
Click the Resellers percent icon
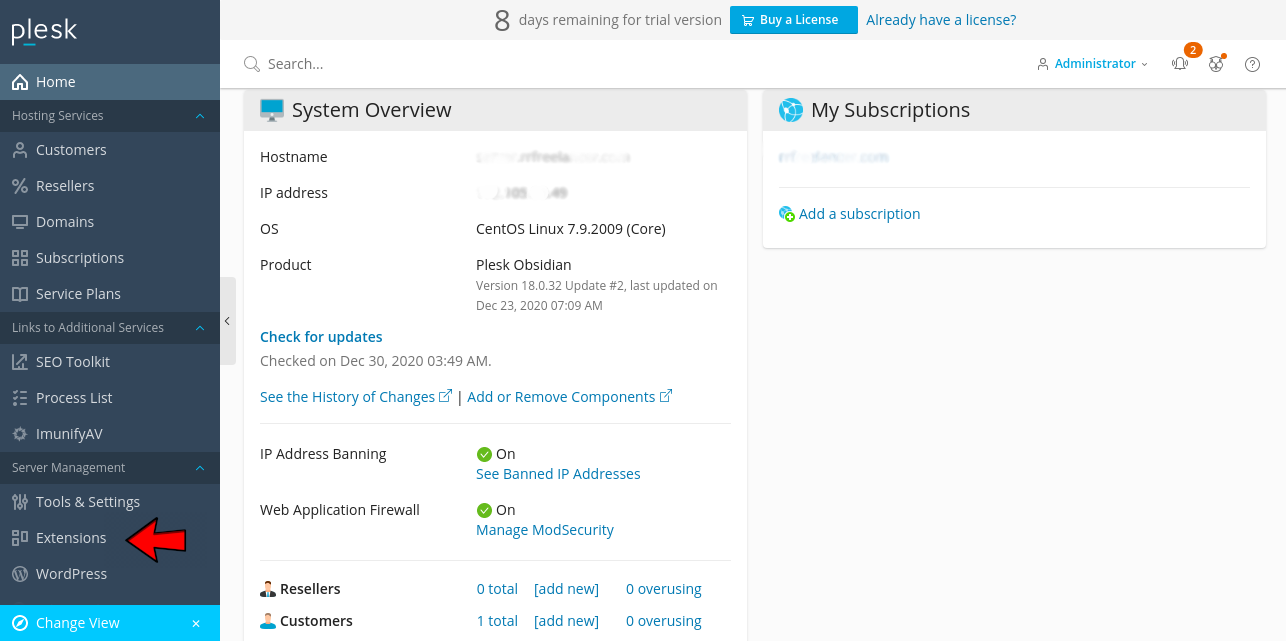coord(20,186)
